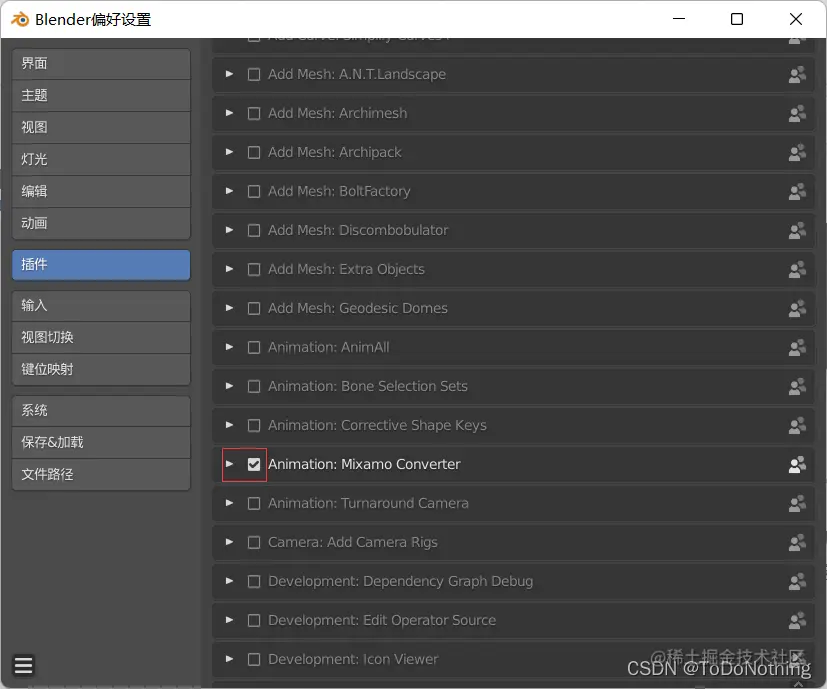The height and width of the screenshot is (689, 827).
Task: Expand Animation: AnimAll details arrow
Action: 229,348
